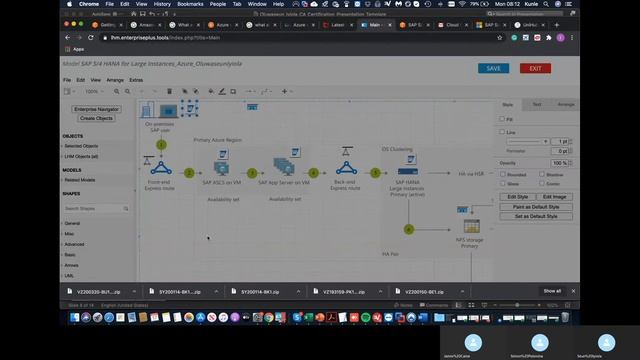This screenshot has width=640, height=360.
Task: Open the editor View menu
Action: coord(96,80)
